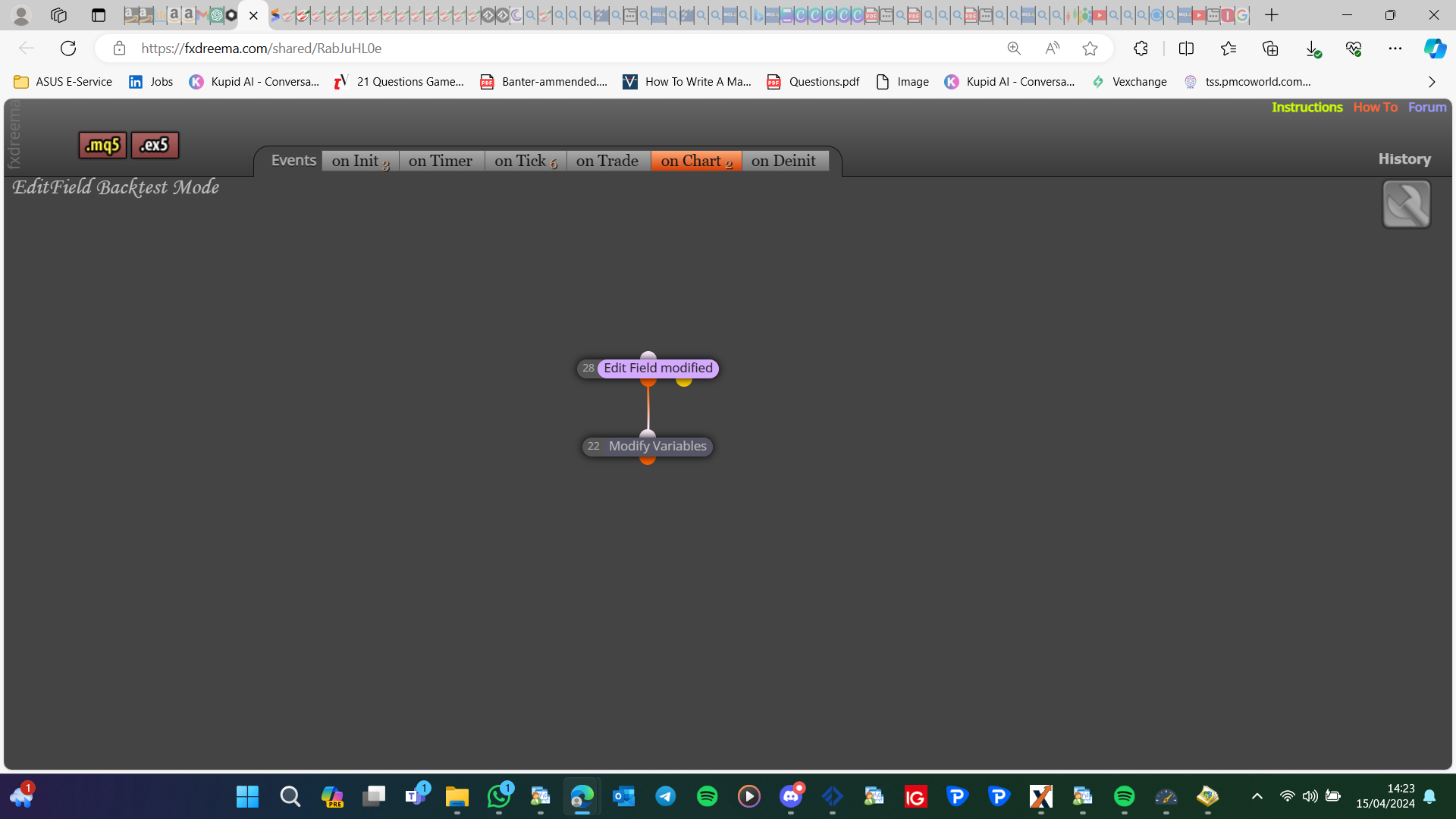Screen dimensions: 1456x819
Task: Open WhatsApp from taskbar
Action: click(x=499, y=796)
